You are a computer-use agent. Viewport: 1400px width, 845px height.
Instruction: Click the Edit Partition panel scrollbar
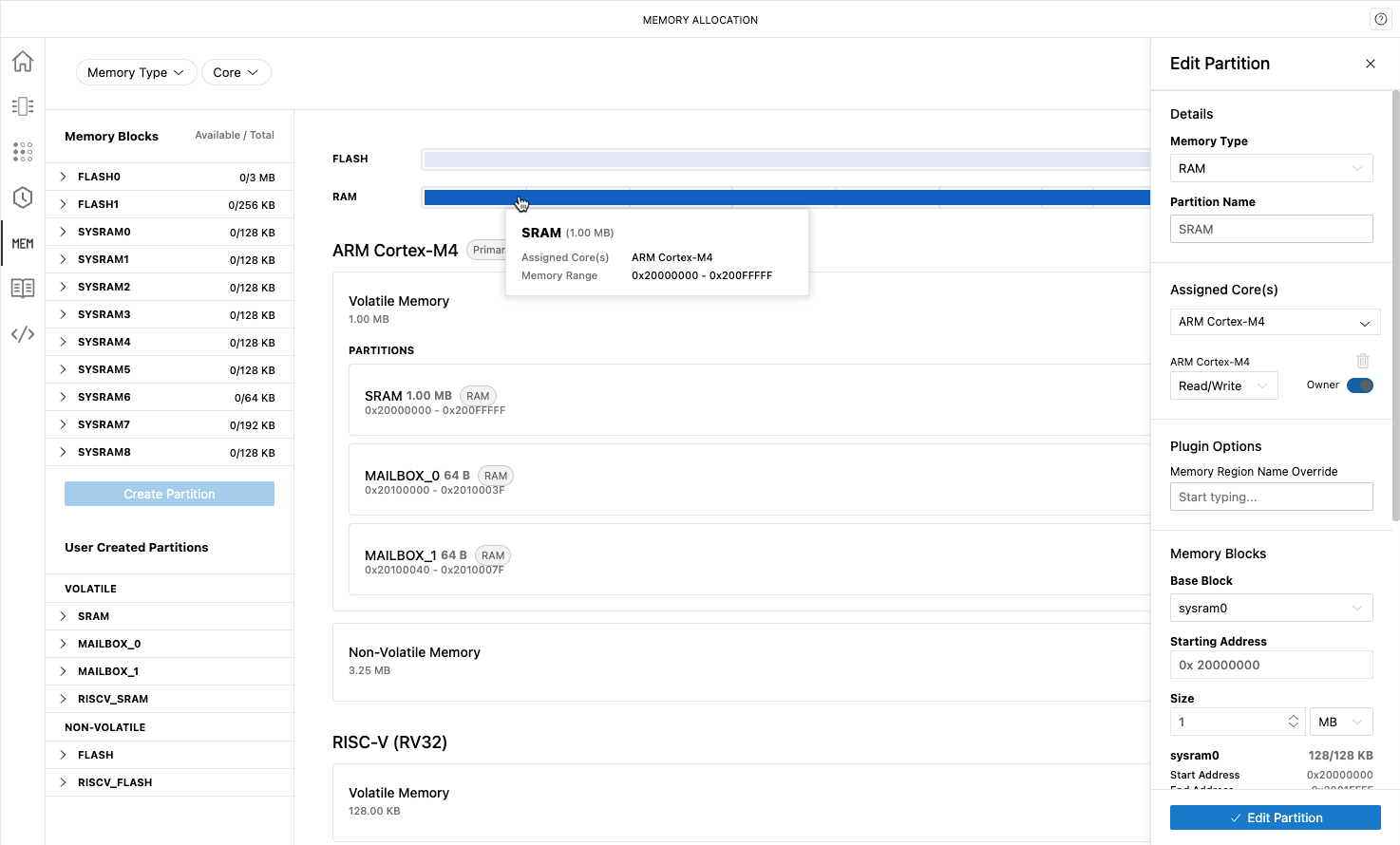coord(1395,306)
